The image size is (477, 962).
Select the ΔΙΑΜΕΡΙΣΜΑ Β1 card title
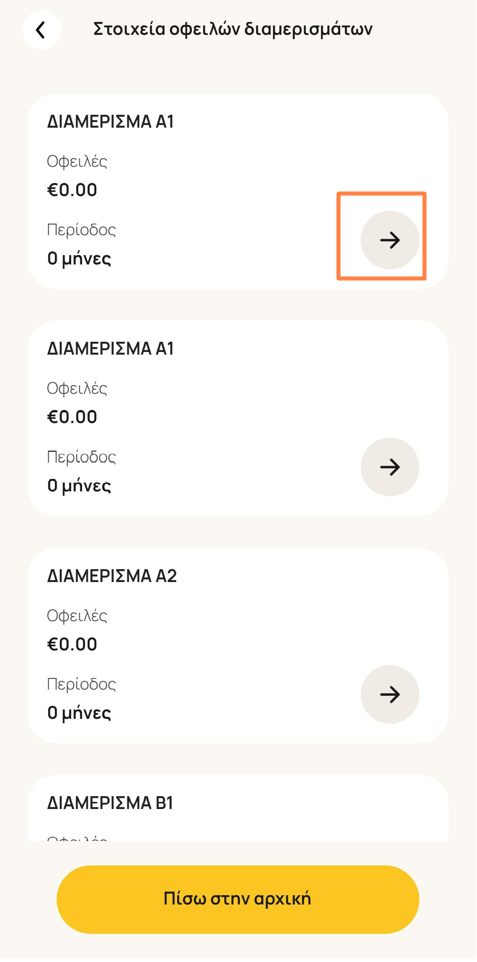click(x=110, y=803)
